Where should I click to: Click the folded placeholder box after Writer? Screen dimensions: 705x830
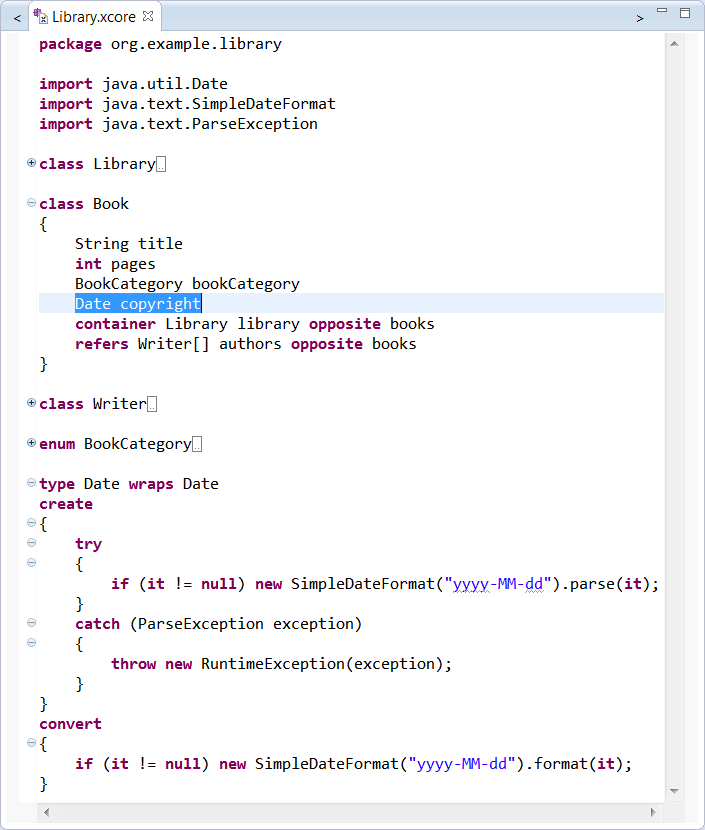[152, 404]
